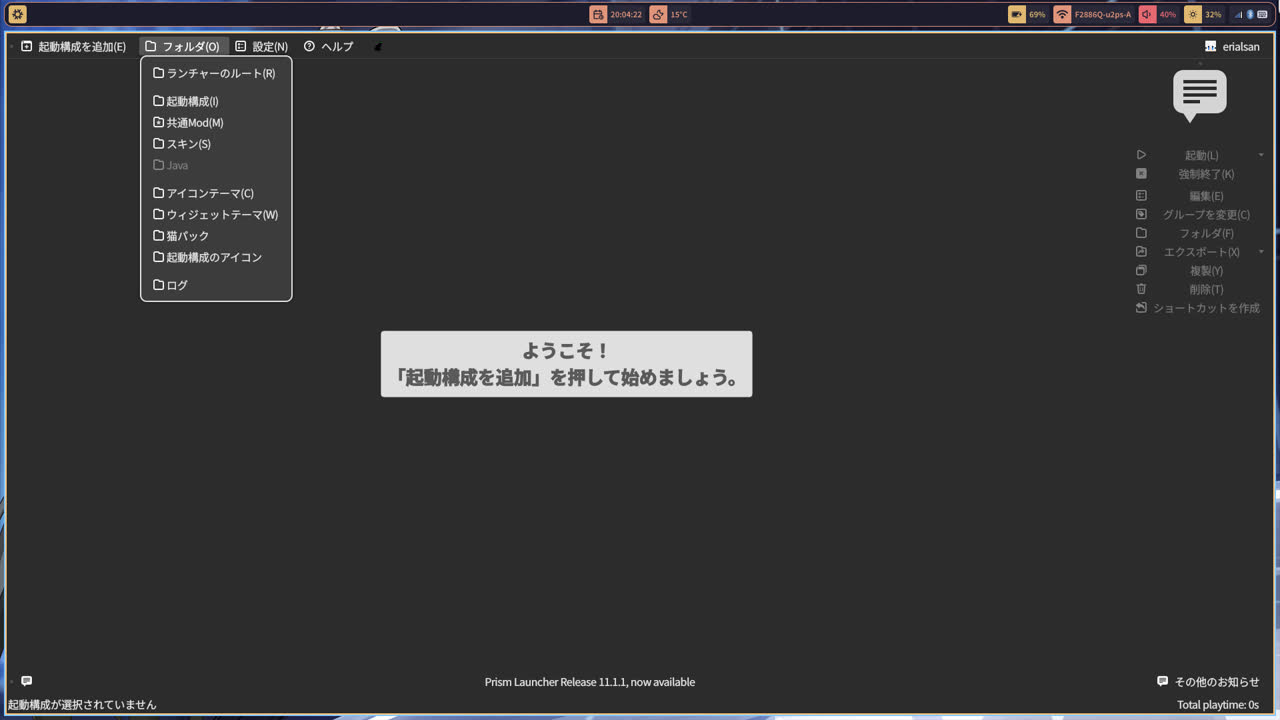Screen dimensions: 1280x720
Task: Open the スキン(S) folder
Action: pyautogui.click(x=215, y=144)
